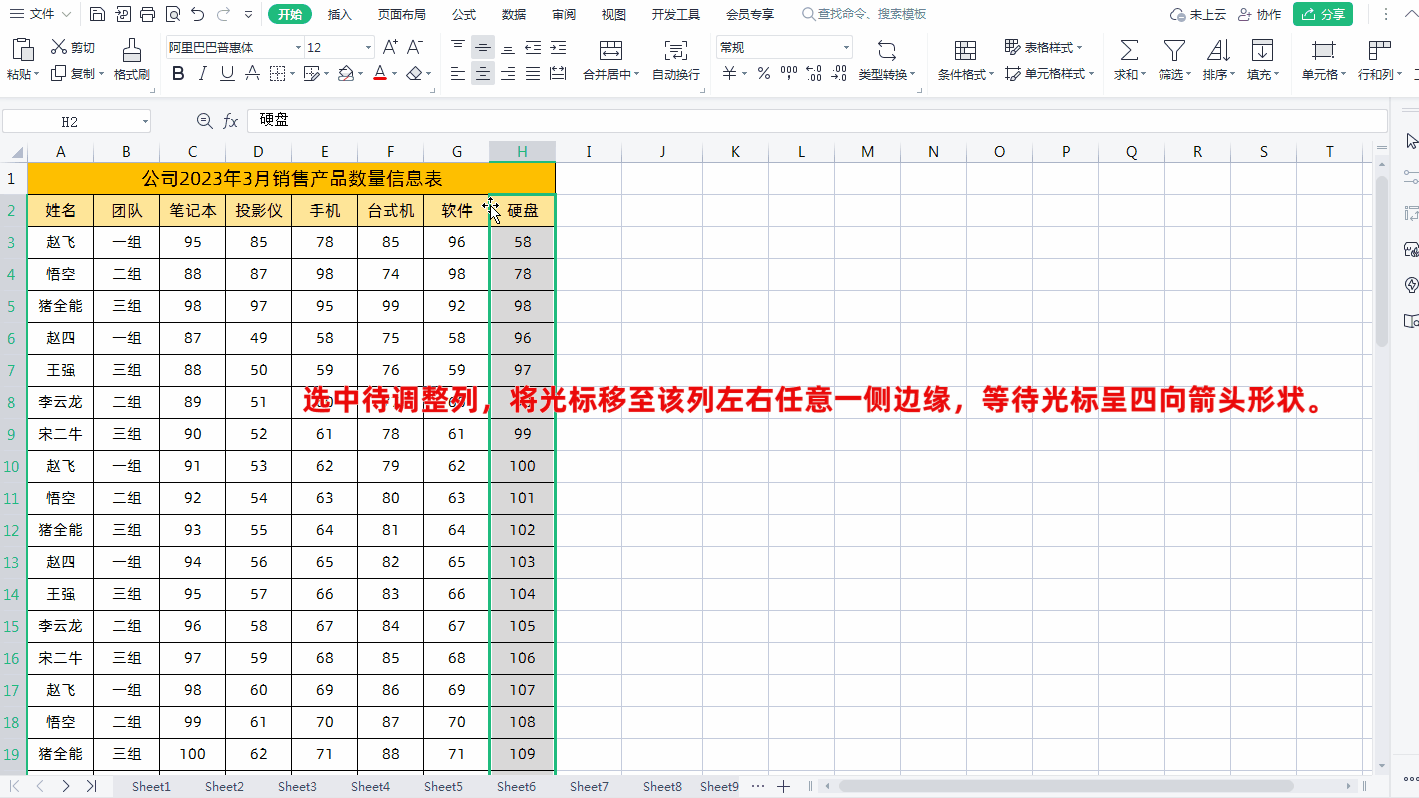The width and height of the screenshot is (1419, 798).
Task: Toggle Bold formatting
Action: [178, 73]
